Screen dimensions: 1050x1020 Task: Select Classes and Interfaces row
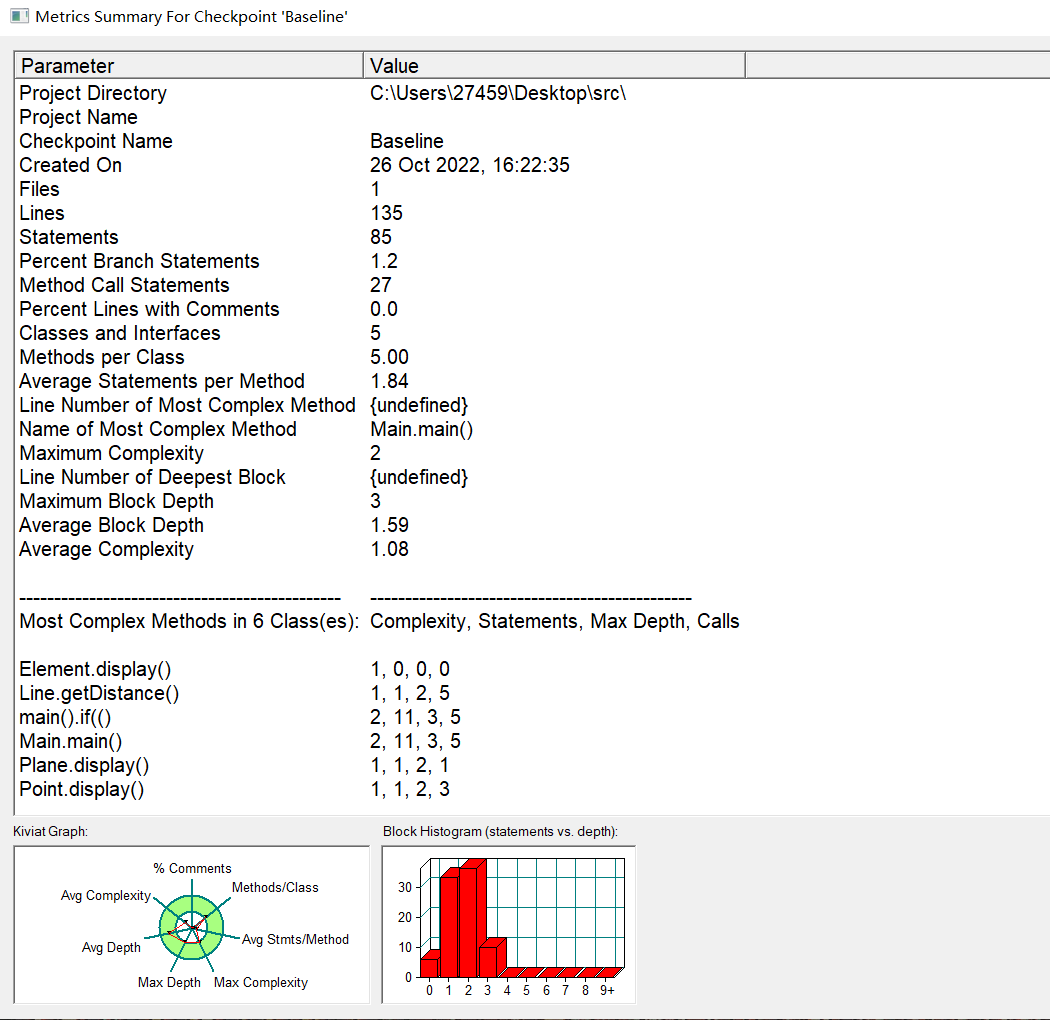click(120, 334)
